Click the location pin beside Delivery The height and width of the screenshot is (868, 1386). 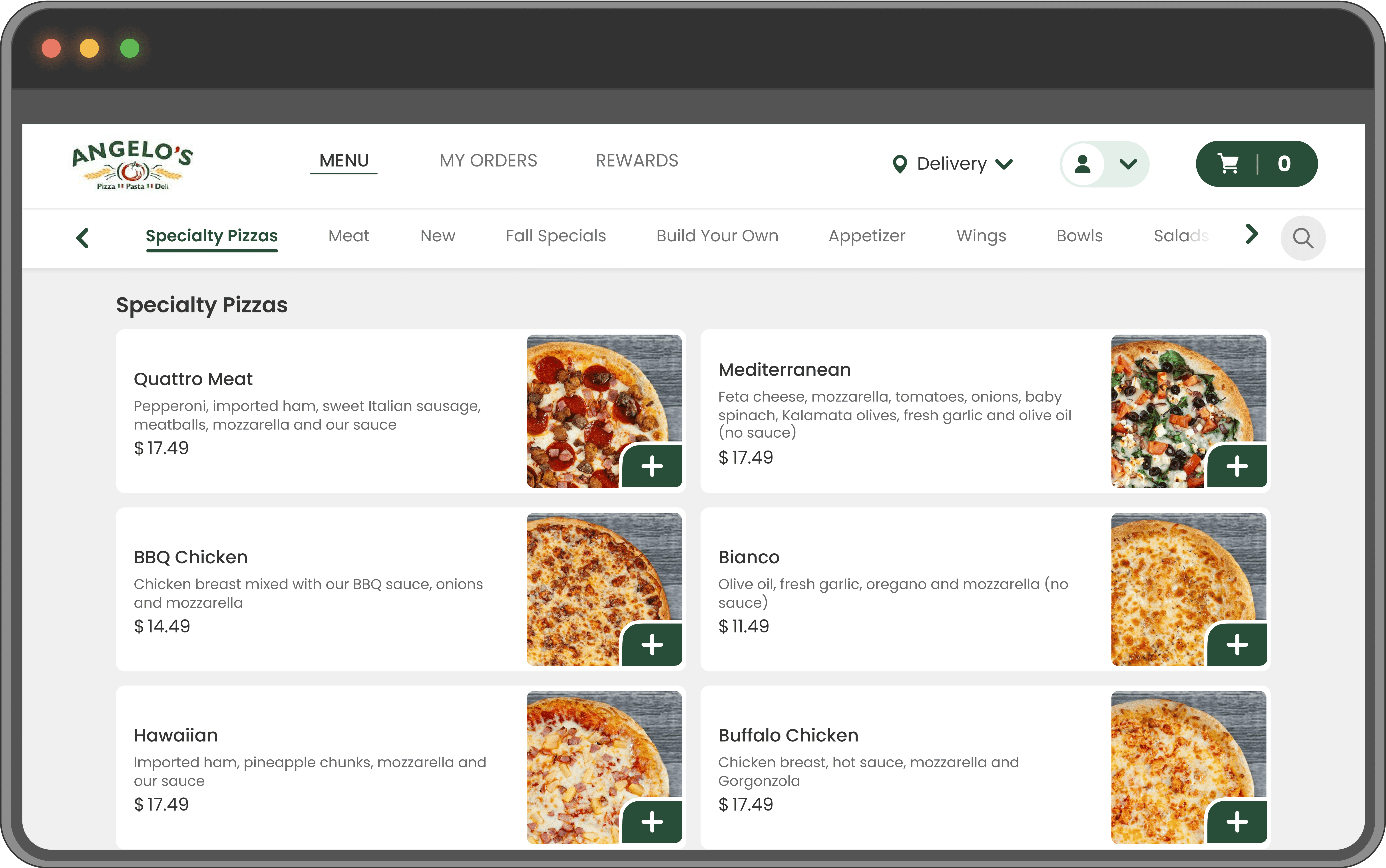click(x=900, y=164)
